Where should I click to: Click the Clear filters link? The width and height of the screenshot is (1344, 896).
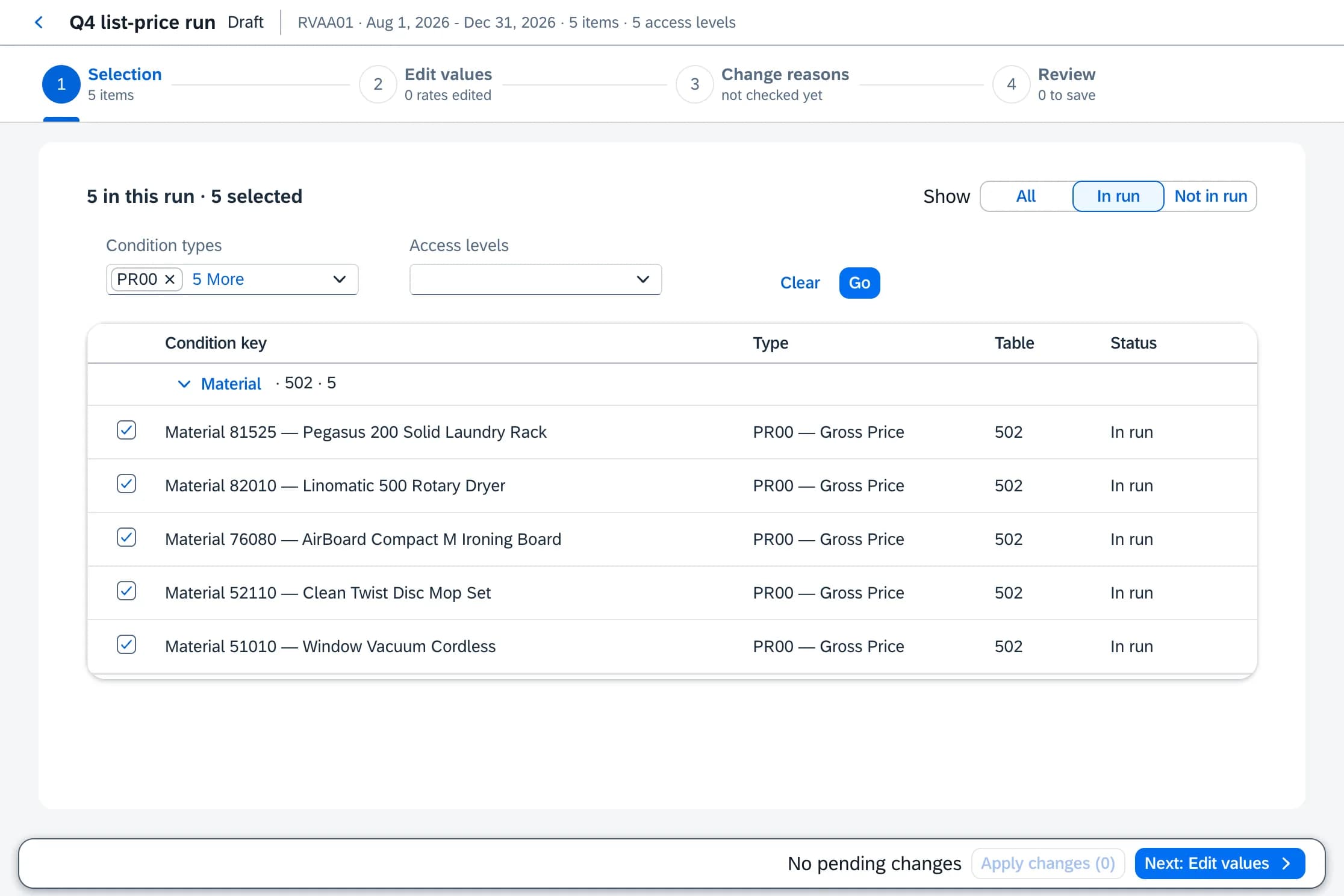click(800, 283)
